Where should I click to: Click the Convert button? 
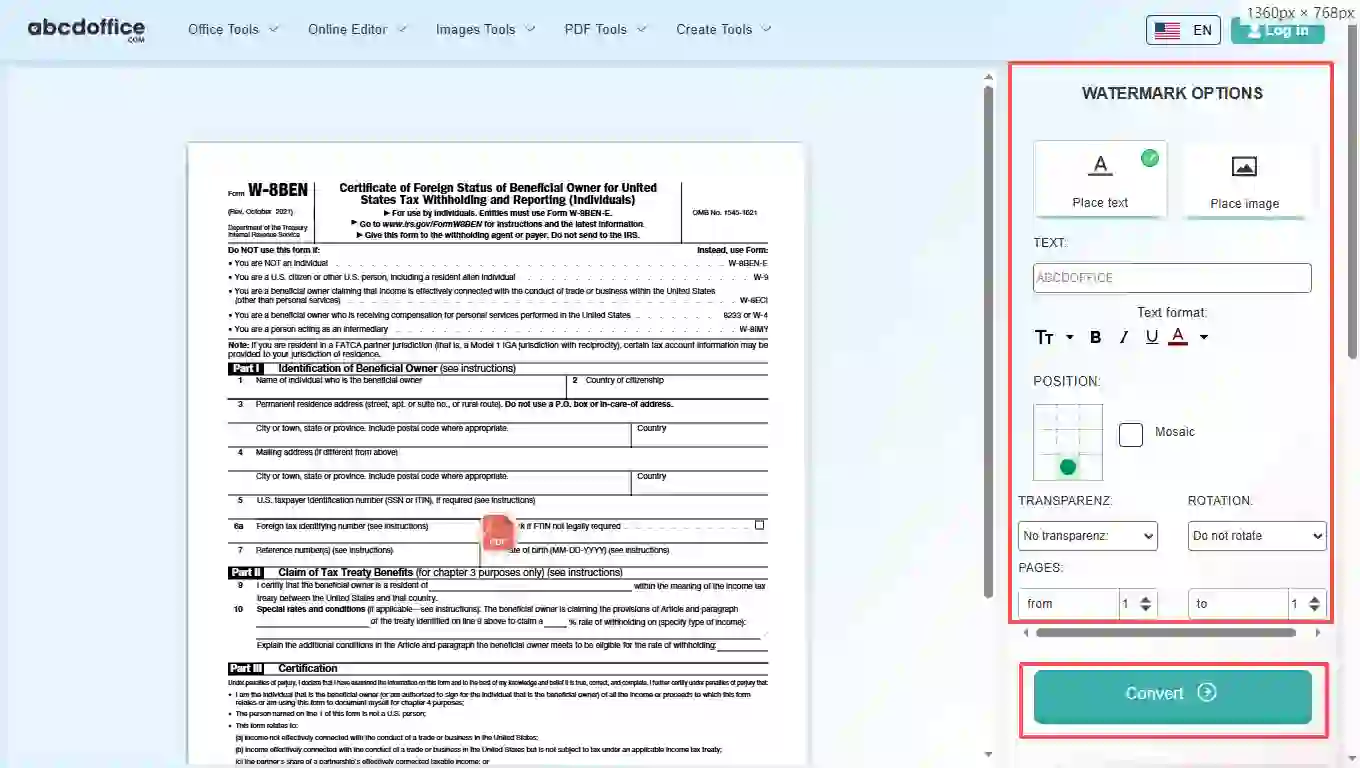(x=1172, y=696)
